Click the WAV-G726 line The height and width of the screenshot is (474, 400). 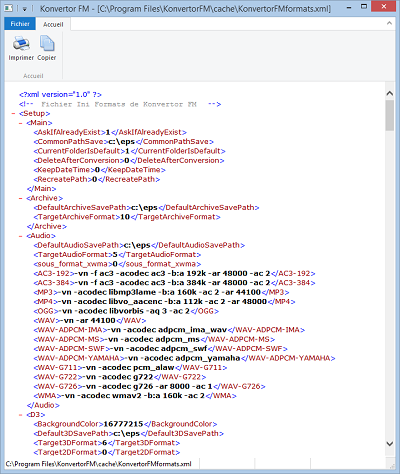(149, 387)
